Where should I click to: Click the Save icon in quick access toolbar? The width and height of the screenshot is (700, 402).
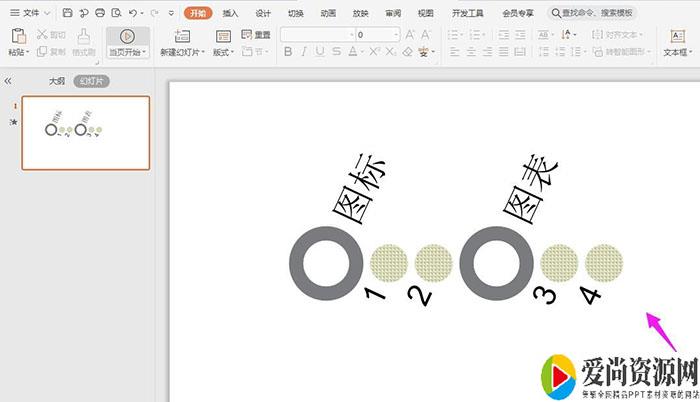click(67, 13)
